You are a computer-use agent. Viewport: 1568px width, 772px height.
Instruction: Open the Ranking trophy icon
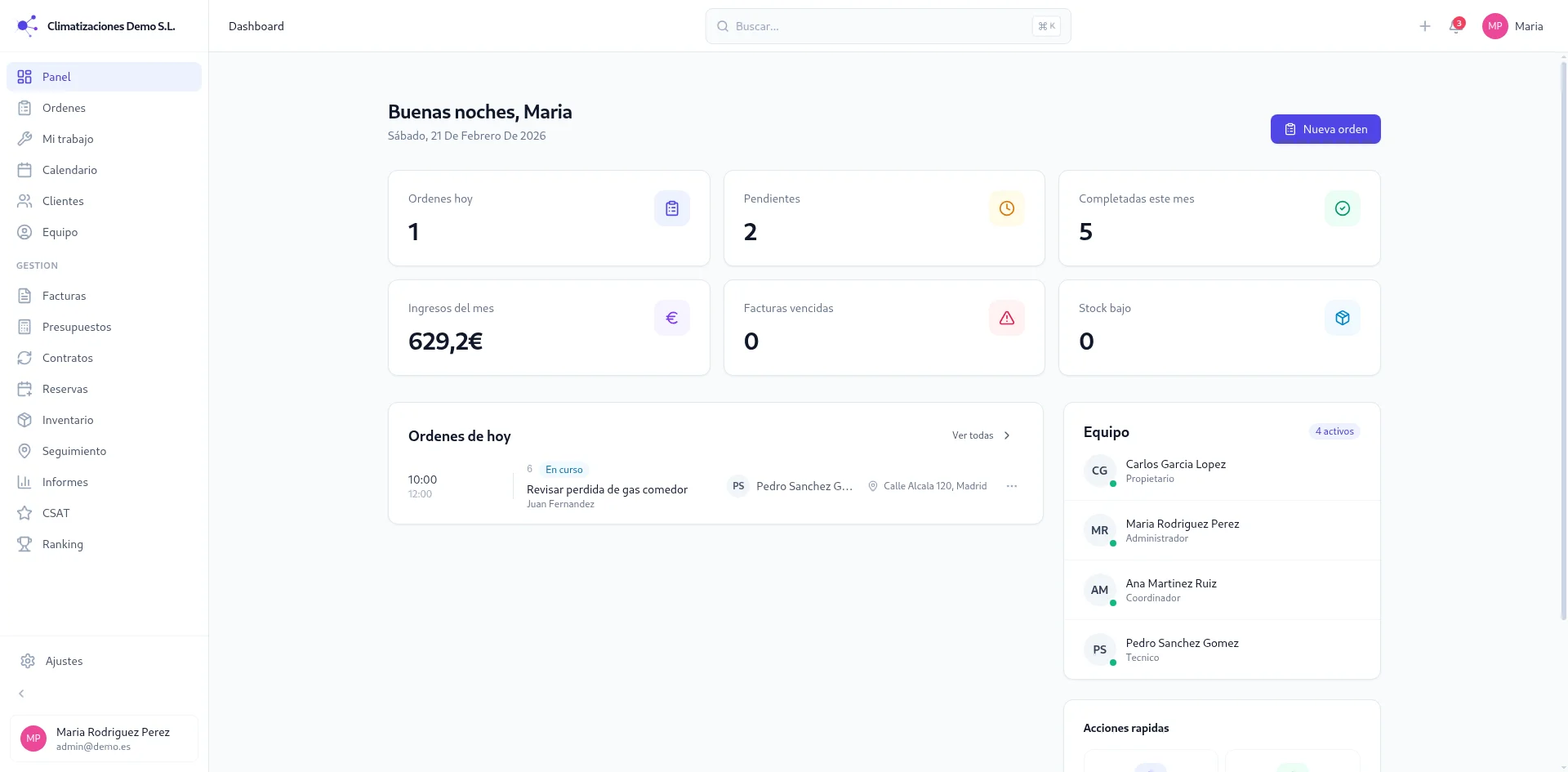25,543
